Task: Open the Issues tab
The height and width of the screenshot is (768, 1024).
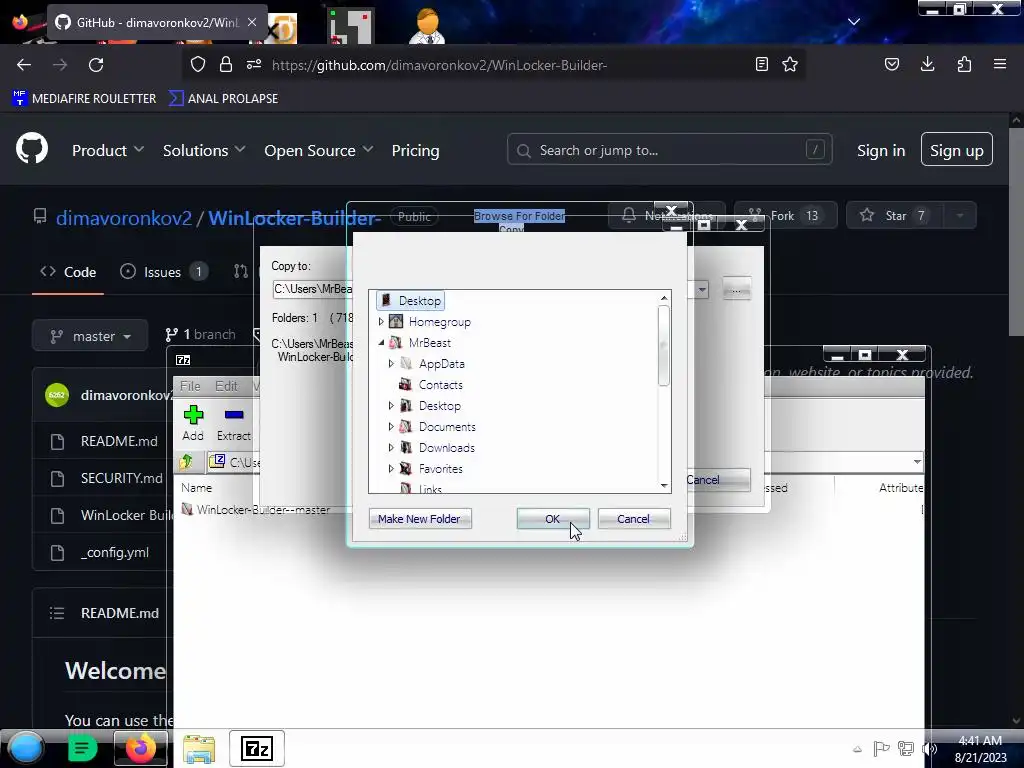Action: point(164,272)
